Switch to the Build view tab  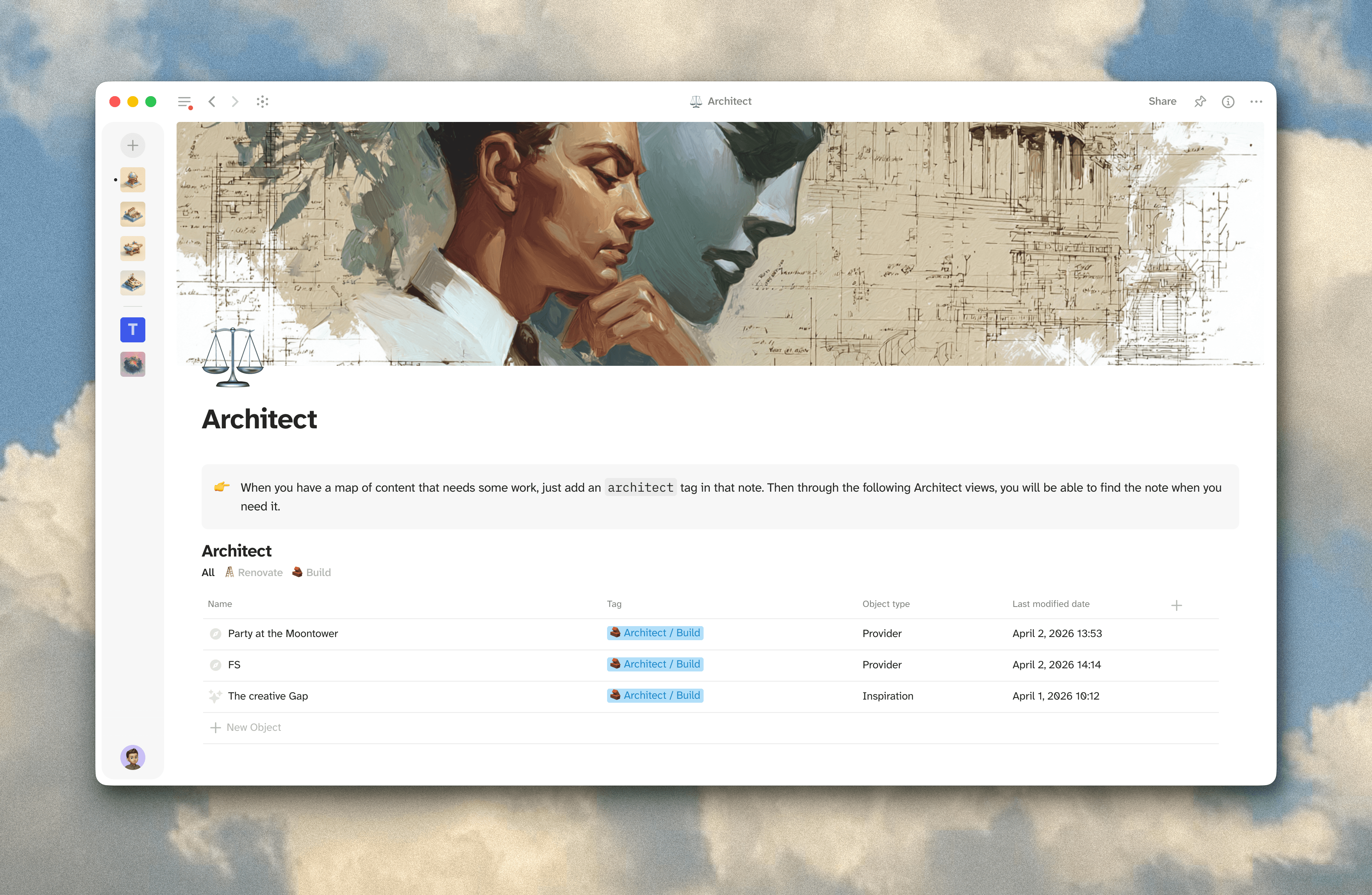(311, 573)
